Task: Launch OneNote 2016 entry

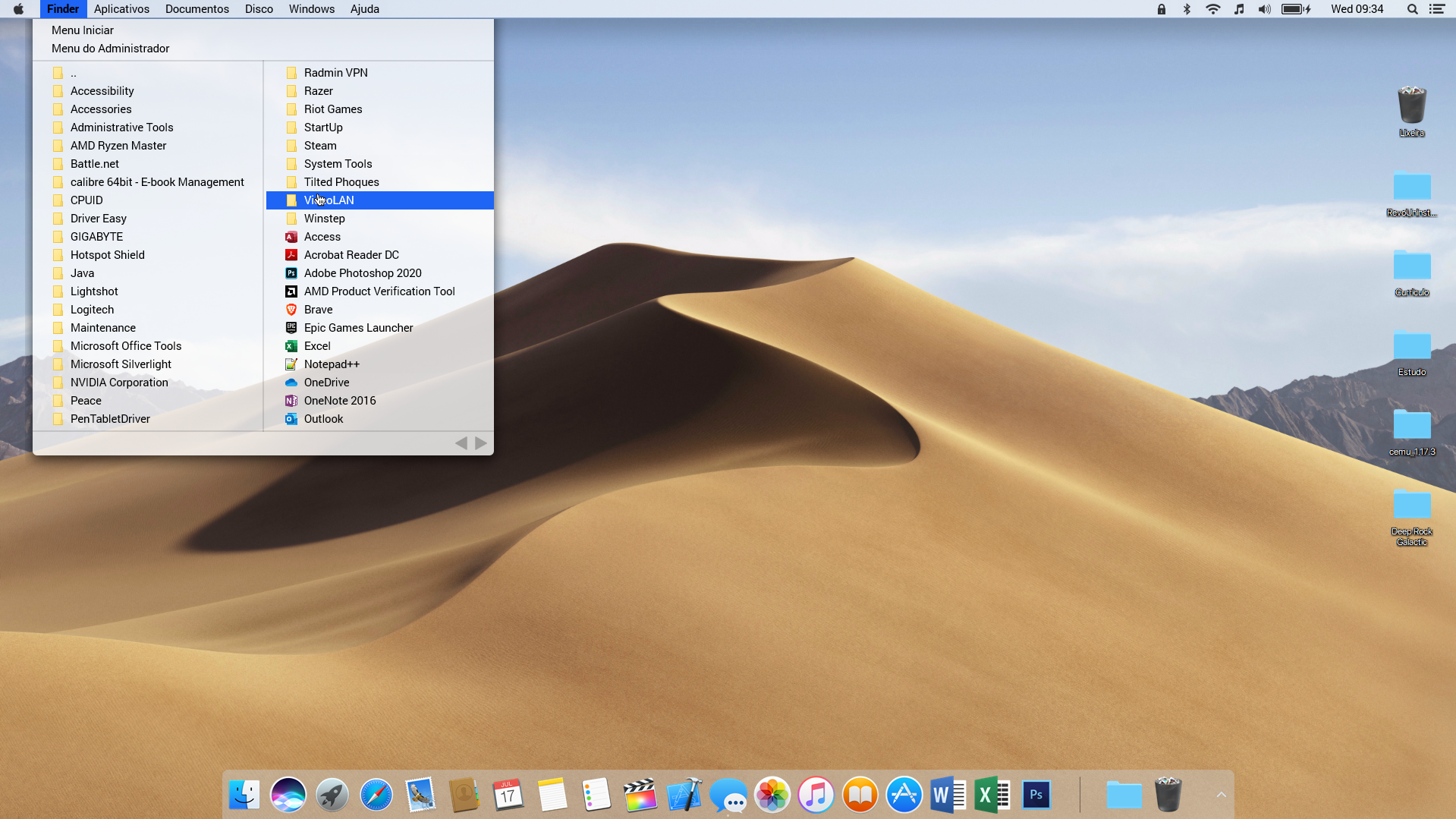Action: point(379,401)
